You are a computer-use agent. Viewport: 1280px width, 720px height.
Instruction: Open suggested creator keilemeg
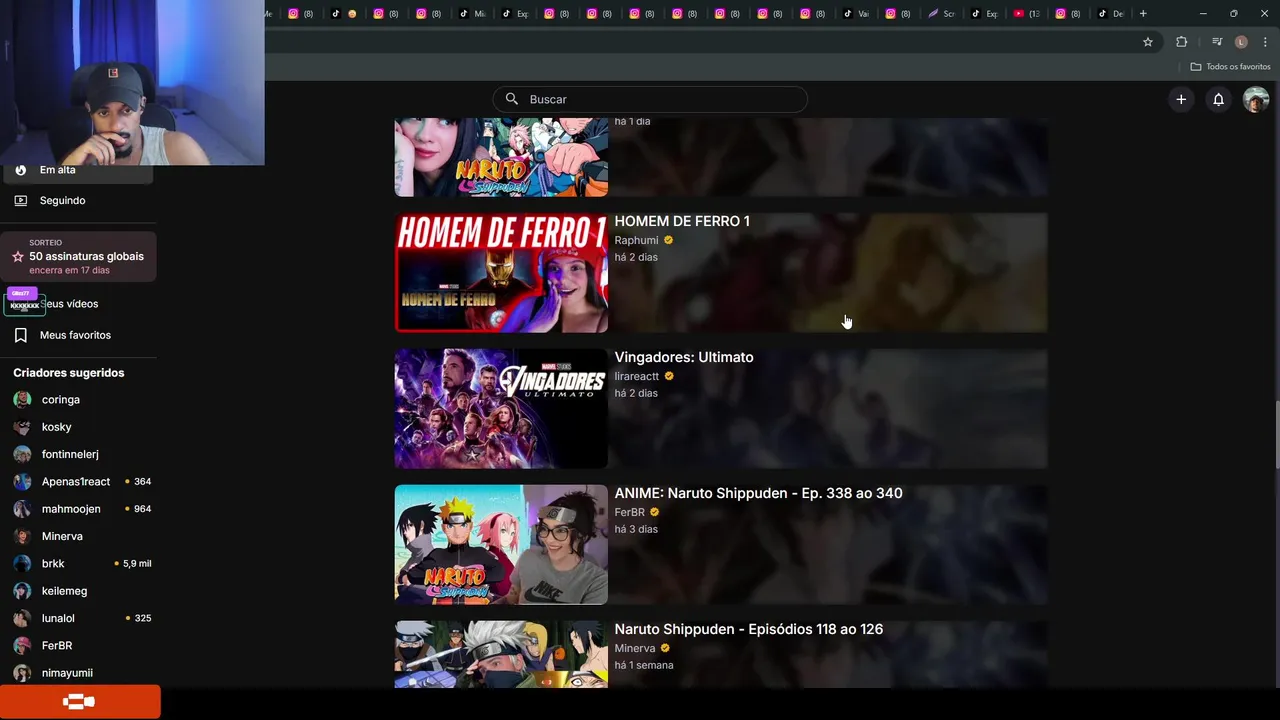pyautogui.click(x=64, y=591)
